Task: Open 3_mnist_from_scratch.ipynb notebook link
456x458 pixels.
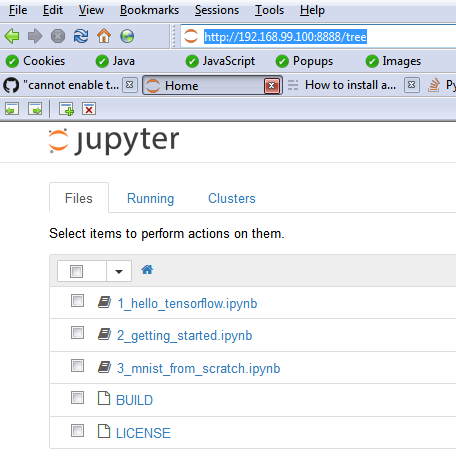Action: (199, 369)
